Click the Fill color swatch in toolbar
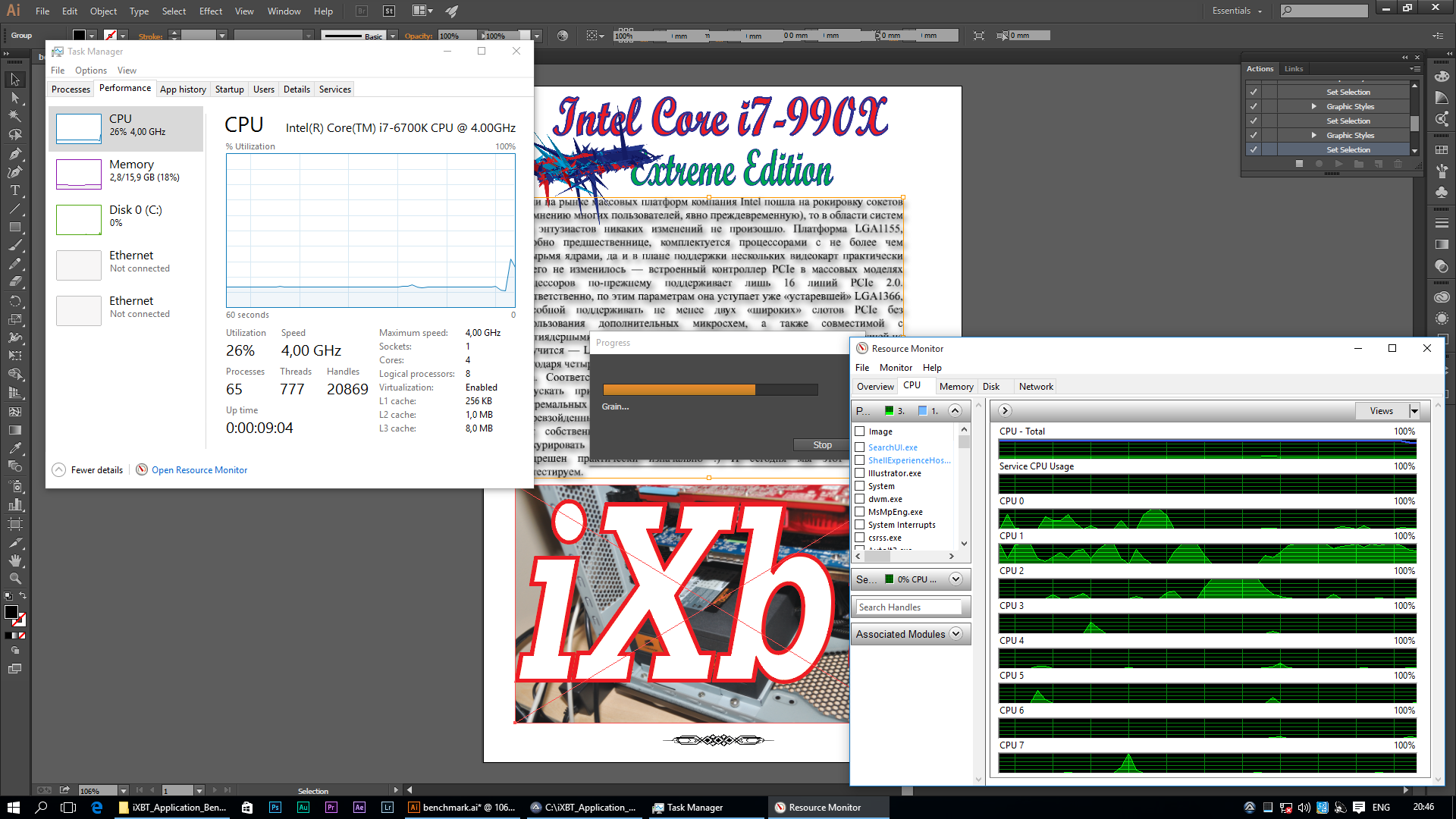This screenshot has width=1456, height=819. [11, 612]
